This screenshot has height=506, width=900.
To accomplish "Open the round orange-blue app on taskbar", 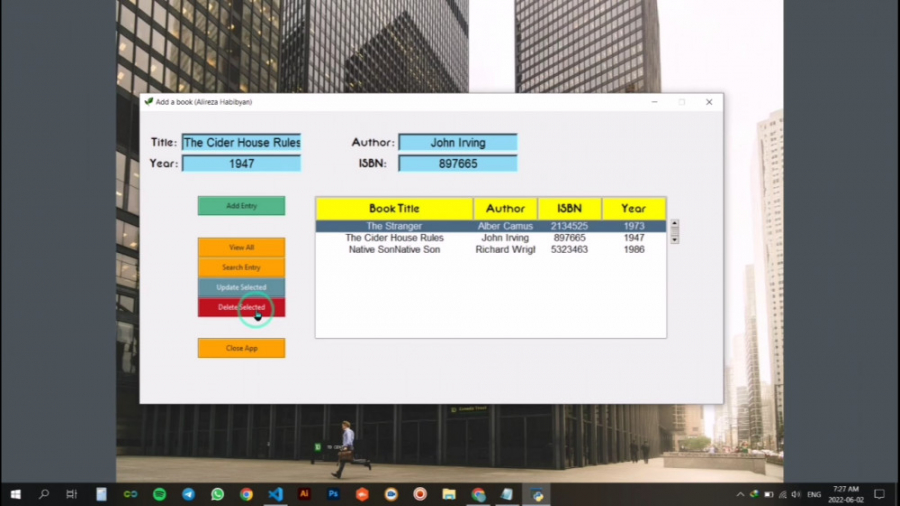I will tap(391, 494).
